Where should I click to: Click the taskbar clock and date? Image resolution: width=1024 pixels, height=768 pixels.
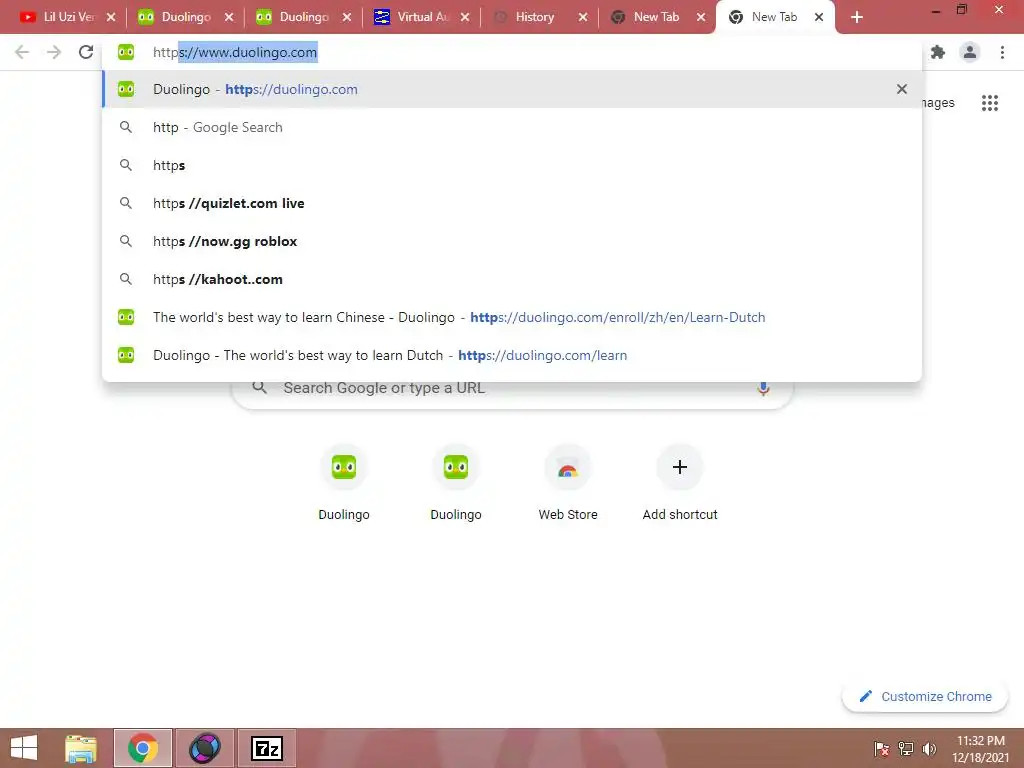click(x=980, y=749)
